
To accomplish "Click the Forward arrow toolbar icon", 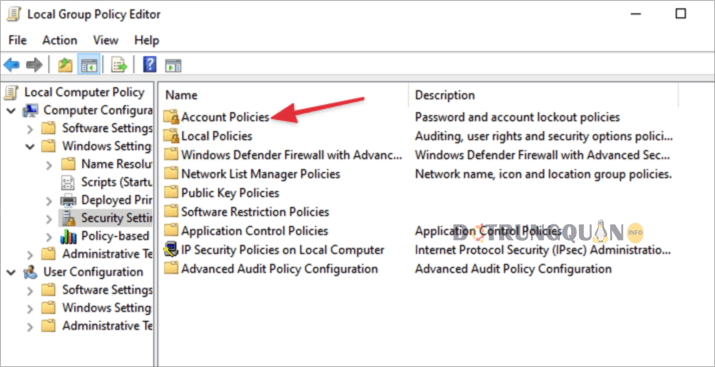I will tap(34, 65).
